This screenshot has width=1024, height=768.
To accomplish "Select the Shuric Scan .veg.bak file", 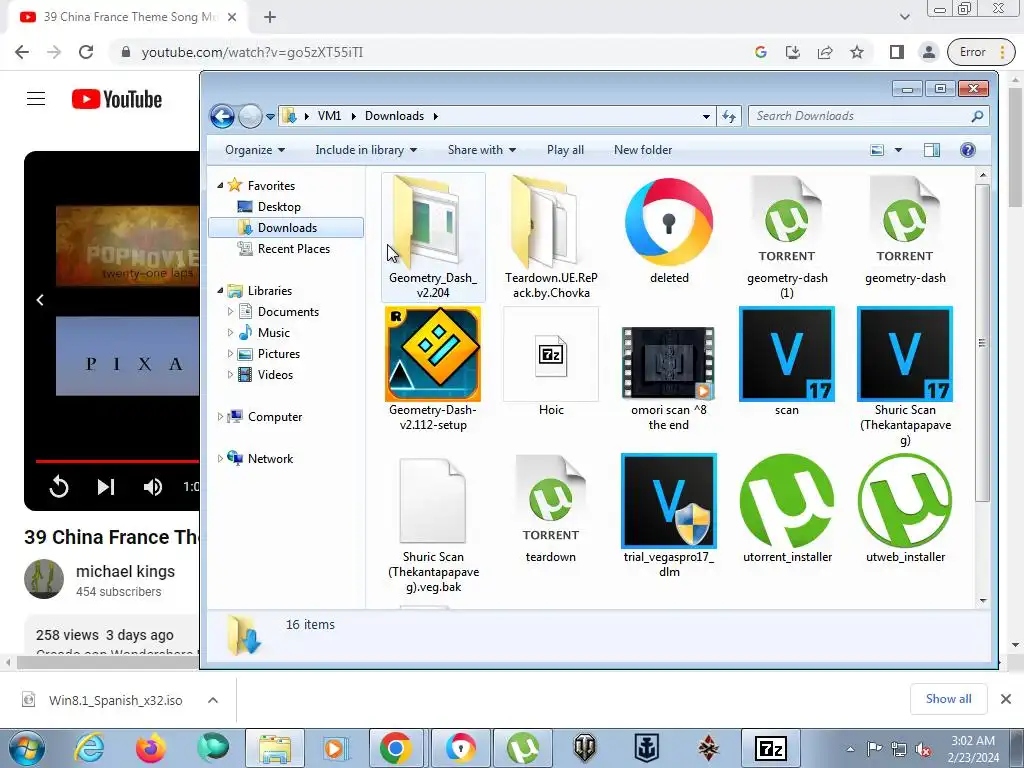I will click(433, 524).
